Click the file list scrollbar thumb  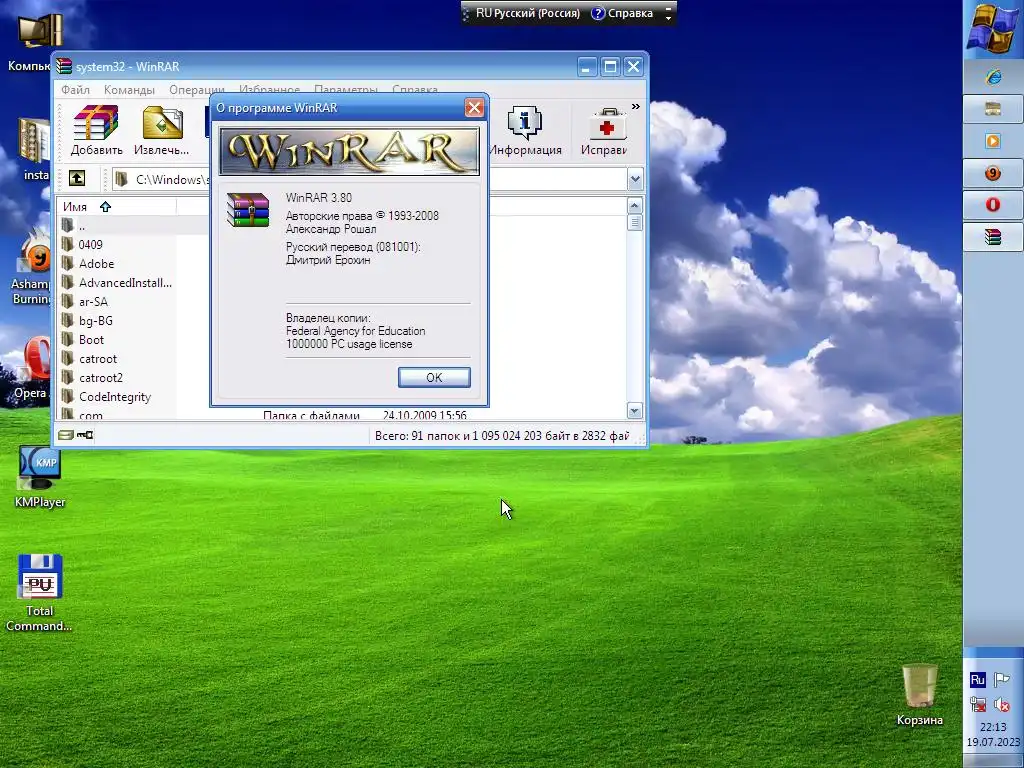point(635,223)
